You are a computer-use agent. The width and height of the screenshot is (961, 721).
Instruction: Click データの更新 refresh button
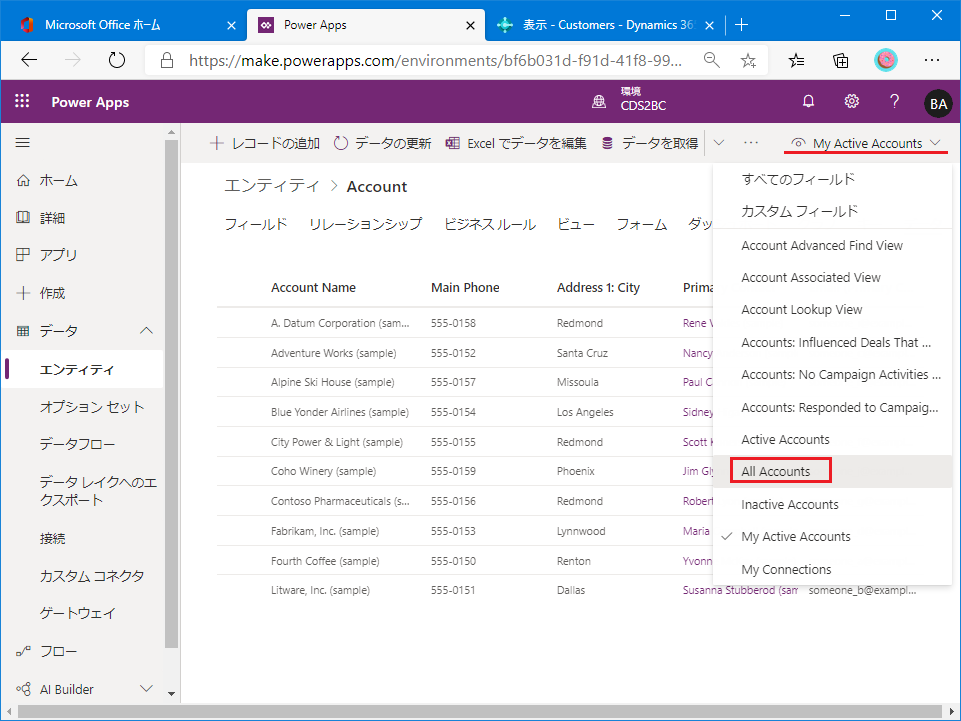(382, 143)
